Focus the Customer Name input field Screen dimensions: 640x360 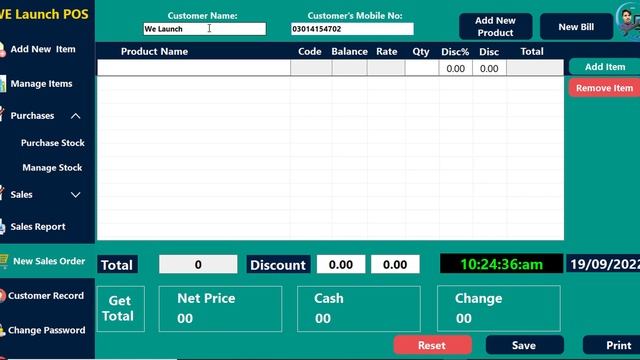(x=204, y=29)
